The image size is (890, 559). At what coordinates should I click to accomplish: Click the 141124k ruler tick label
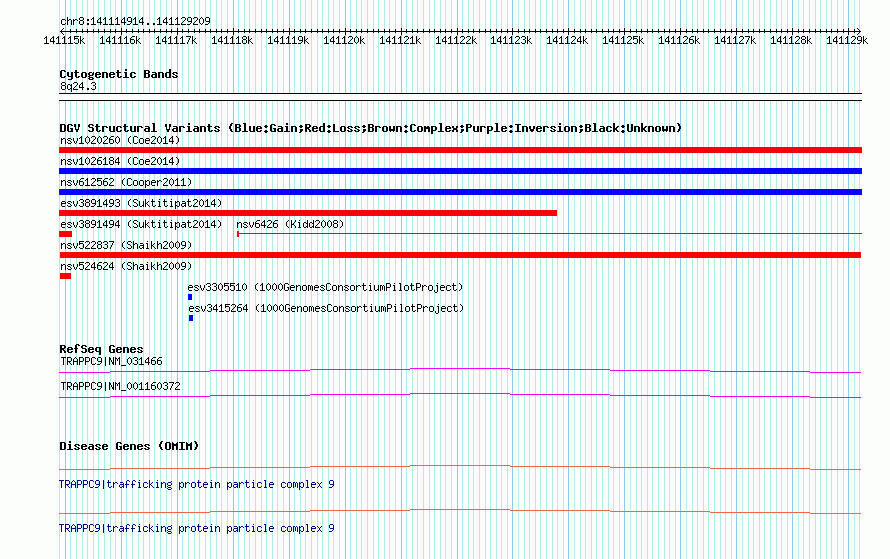coord(567,41)
